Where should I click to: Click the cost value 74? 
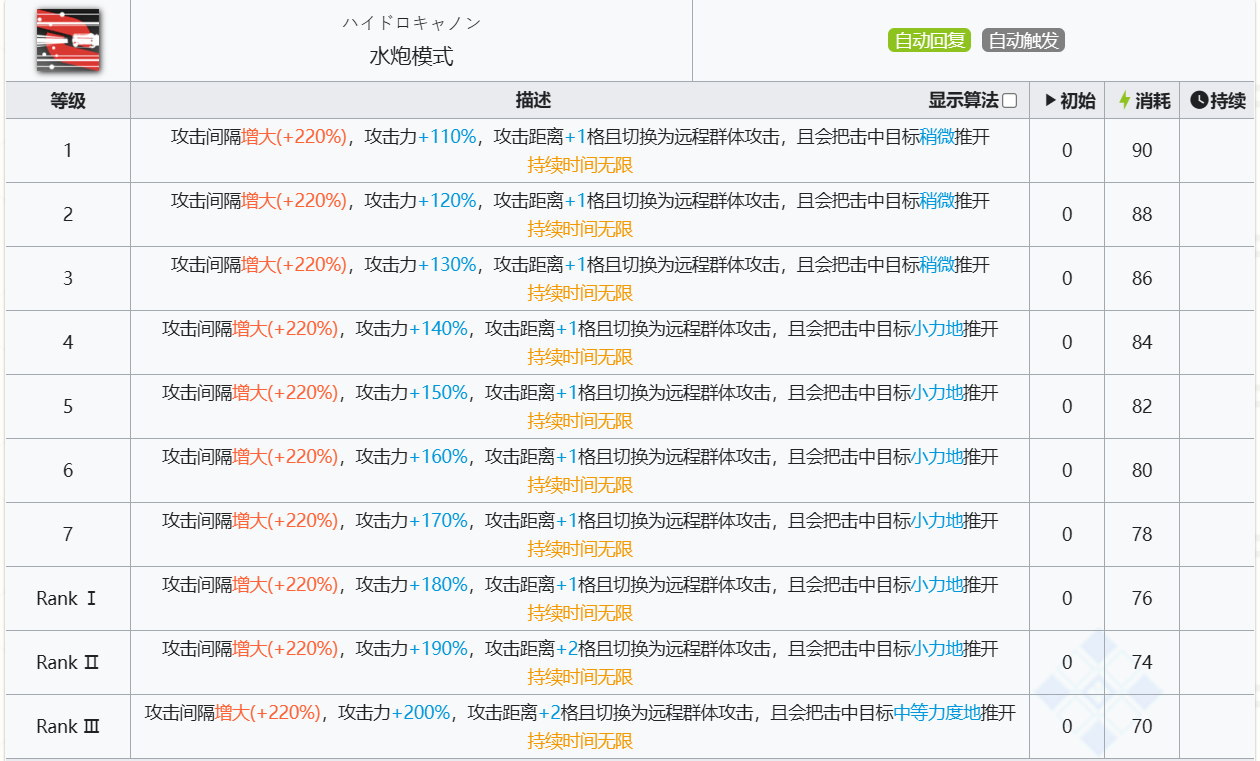[x=1142, y=663]
